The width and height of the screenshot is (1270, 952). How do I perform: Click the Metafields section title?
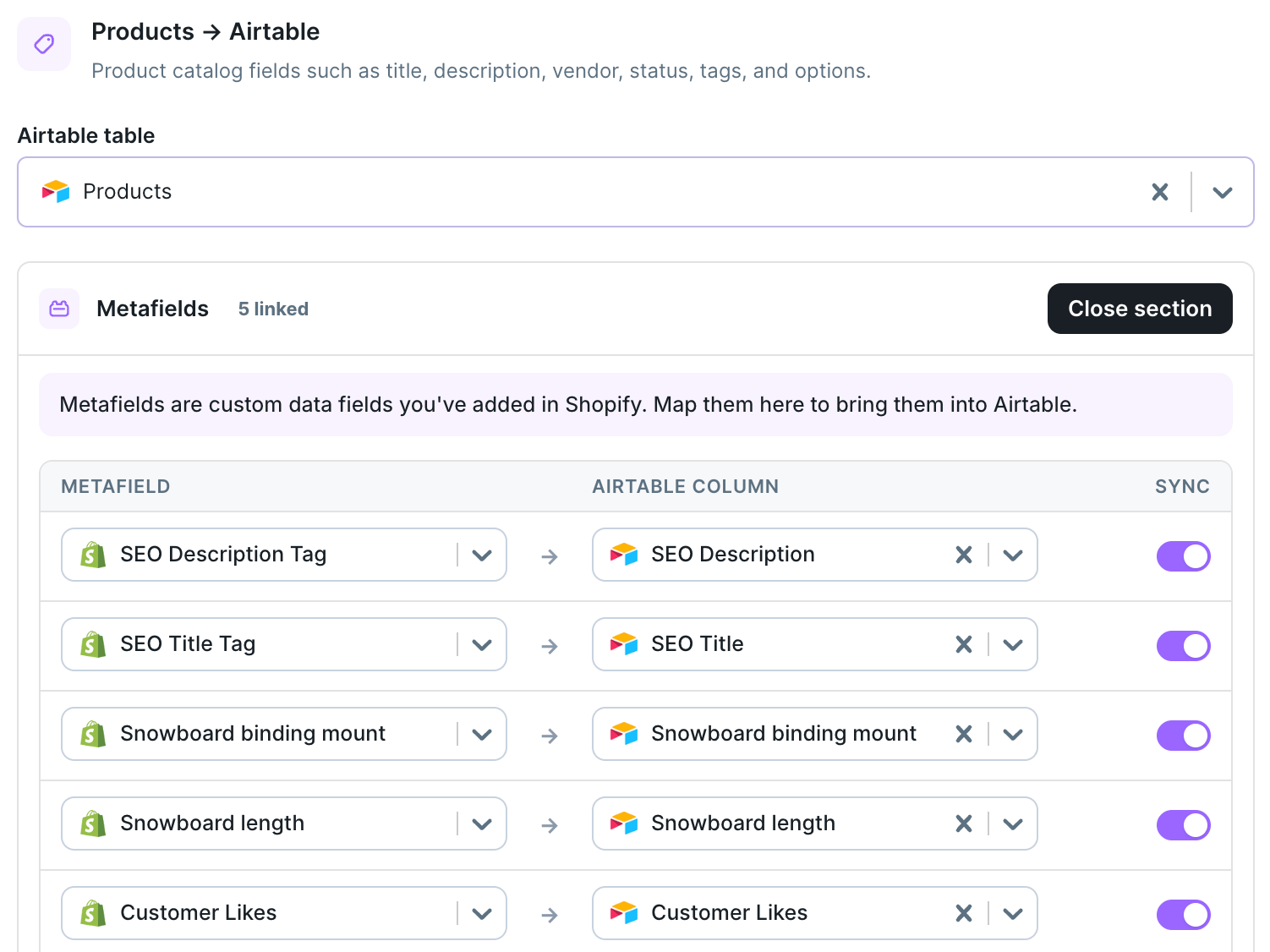(152, 309)
